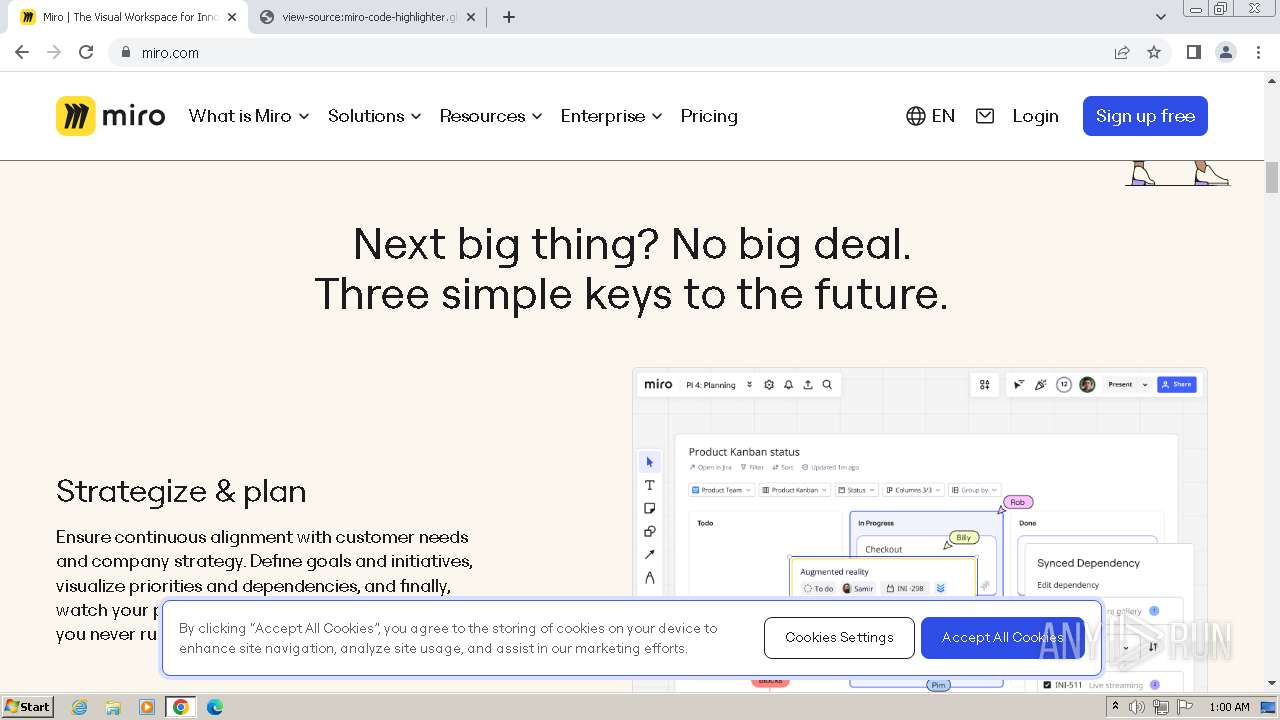Open Cookies Settings
The image size is (1280, 720).
[x=839, y=637]
